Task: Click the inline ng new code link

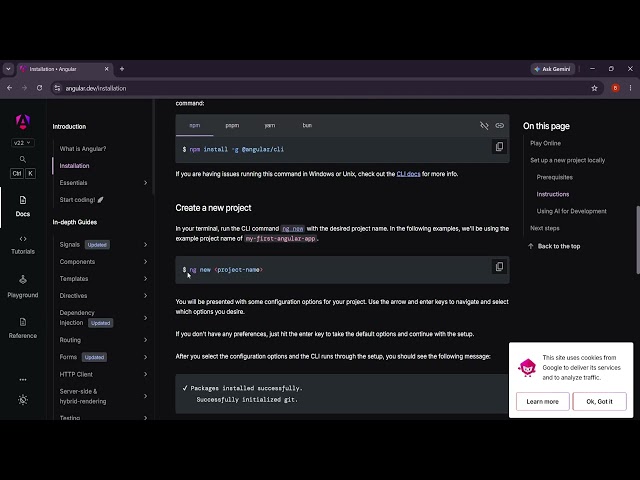Action: (293, 229)
